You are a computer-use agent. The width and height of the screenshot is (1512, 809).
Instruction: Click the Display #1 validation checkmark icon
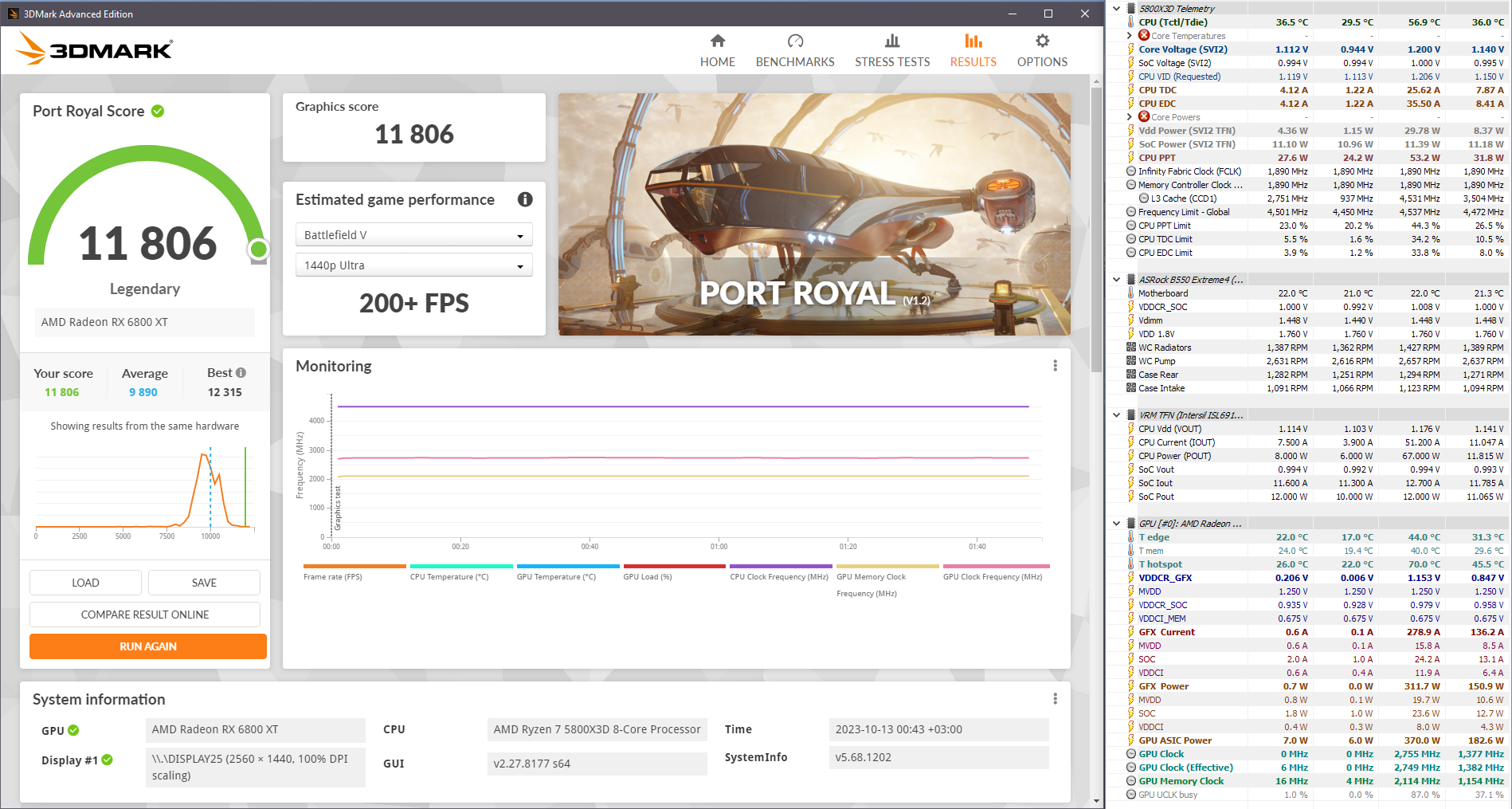[x=107, y=760]
